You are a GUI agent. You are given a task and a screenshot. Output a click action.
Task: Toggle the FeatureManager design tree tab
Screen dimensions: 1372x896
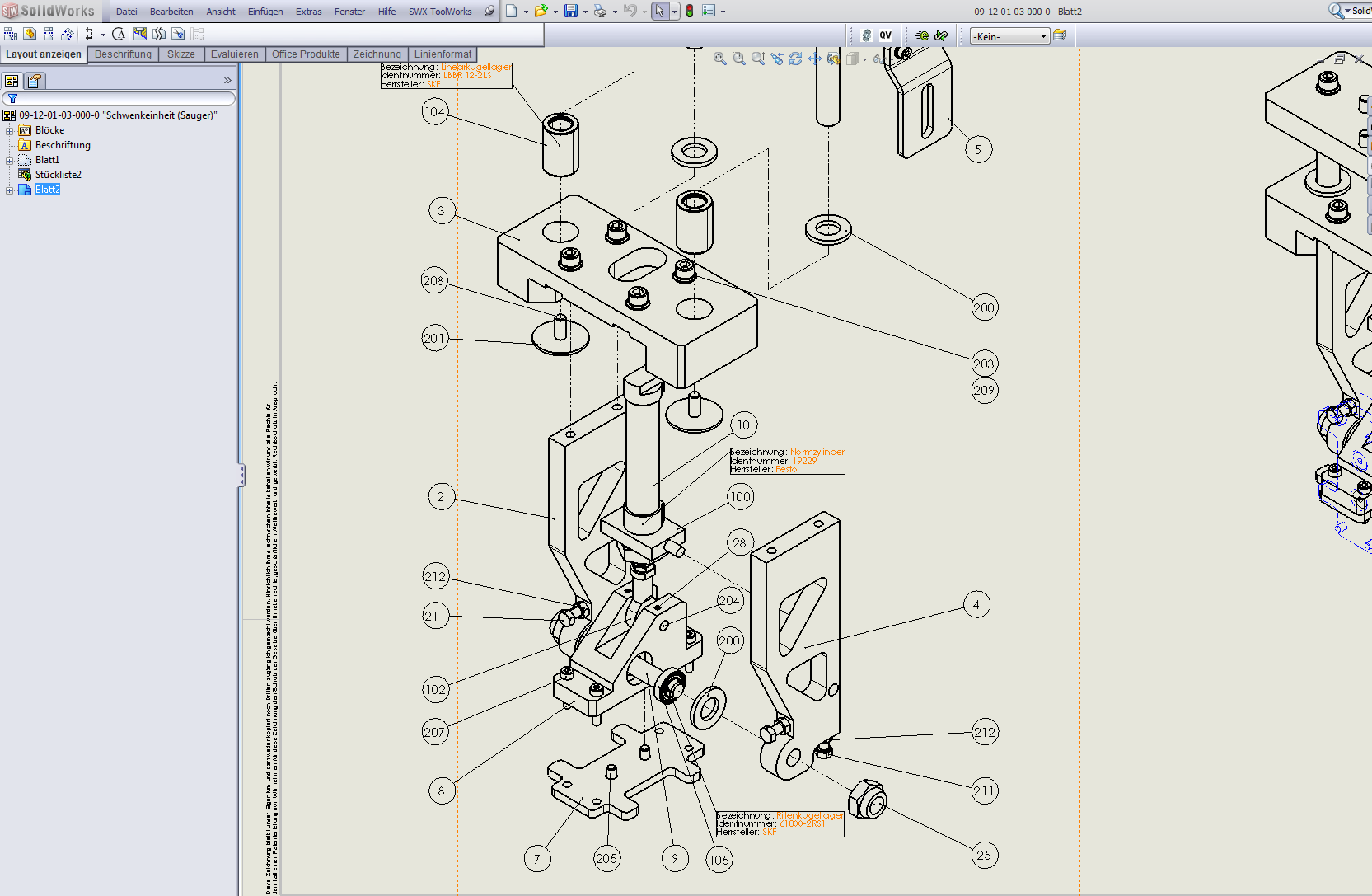click(x=12, y=81)
